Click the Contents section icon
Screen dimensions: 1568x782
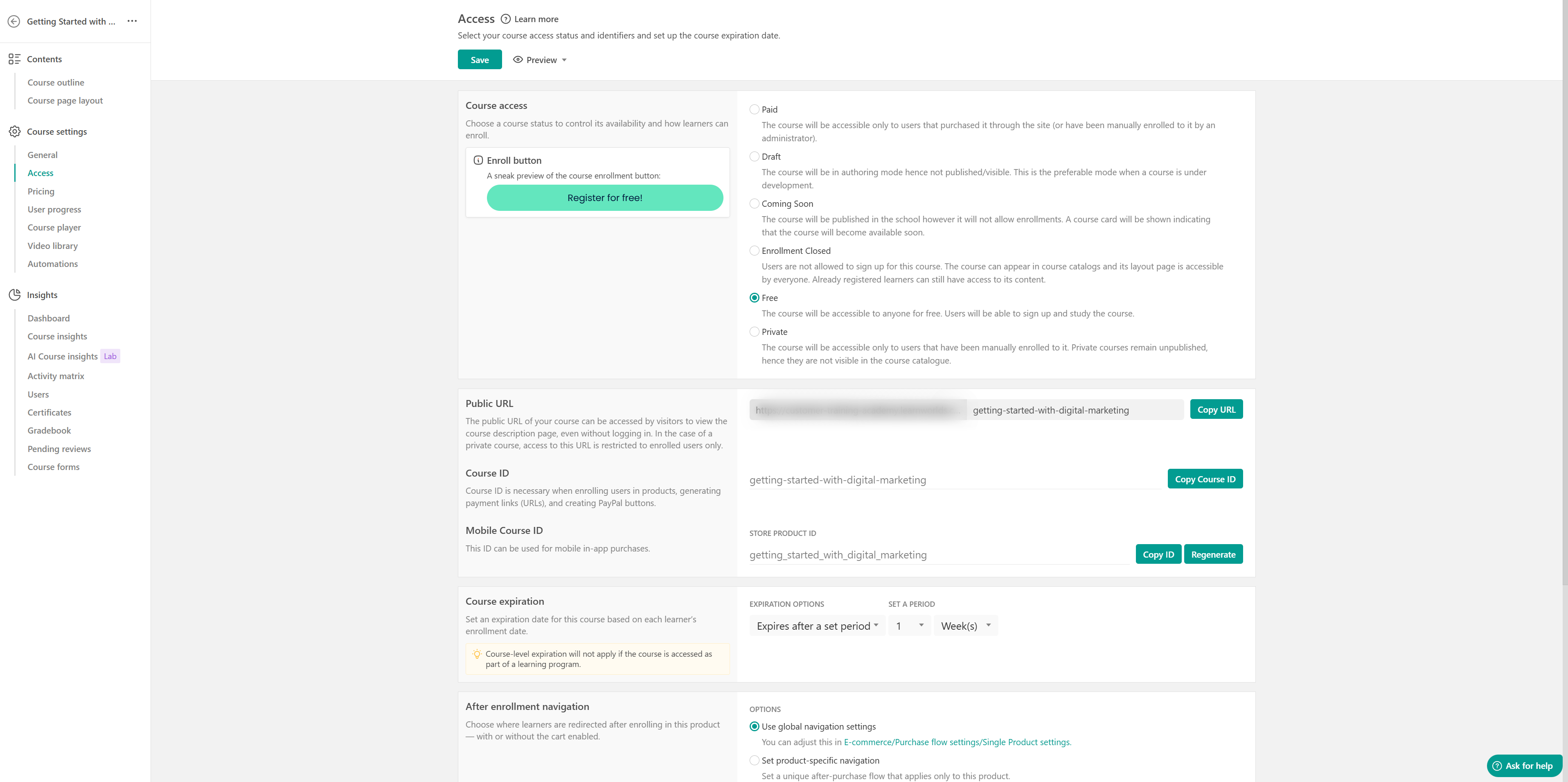point(15,59)
